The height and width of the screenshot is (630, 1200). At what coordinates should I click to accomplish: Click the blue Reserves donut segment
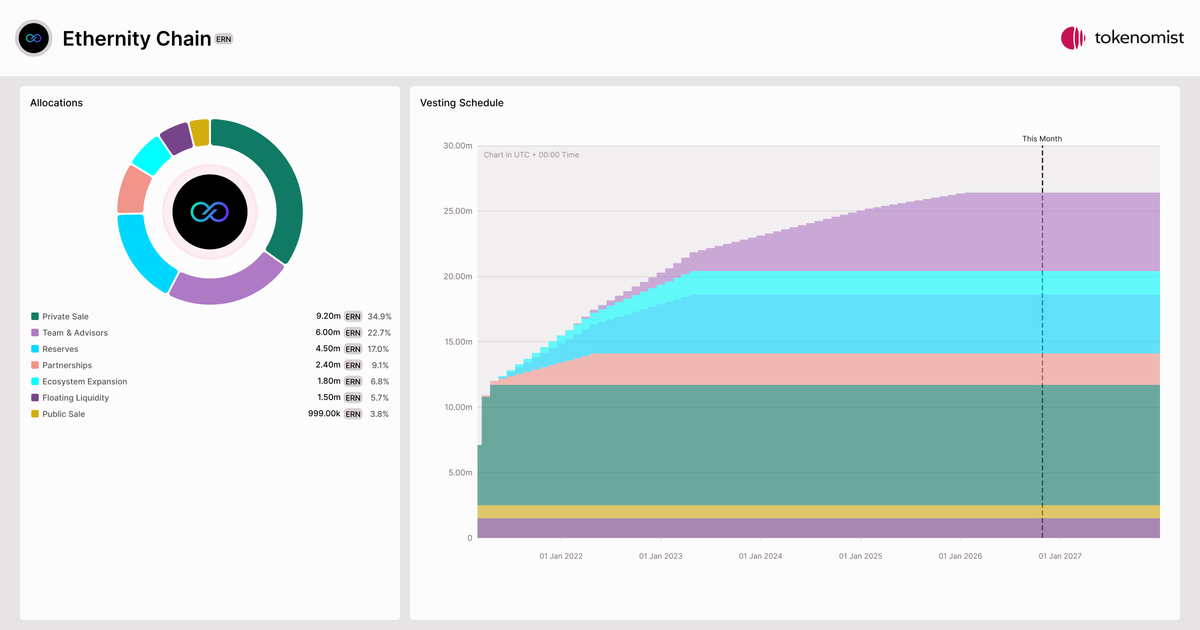point(140,255)
